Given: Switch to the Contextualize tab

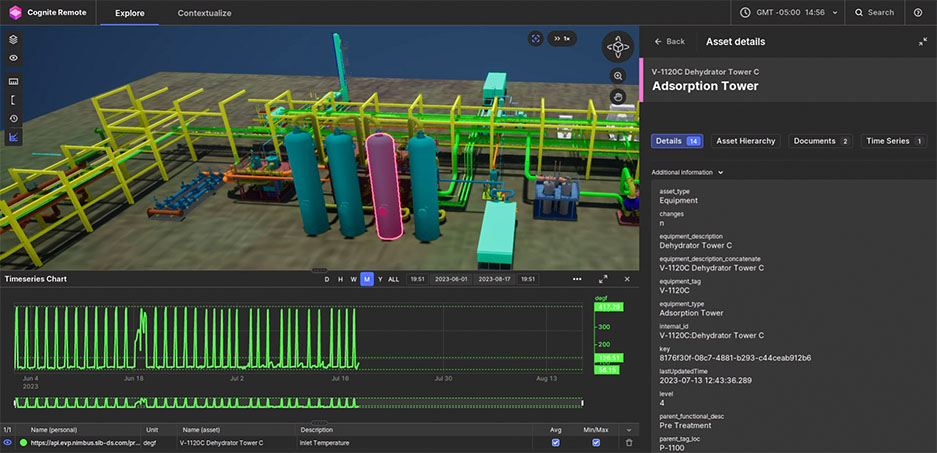Looking at the screenshot, I should 204,13.
